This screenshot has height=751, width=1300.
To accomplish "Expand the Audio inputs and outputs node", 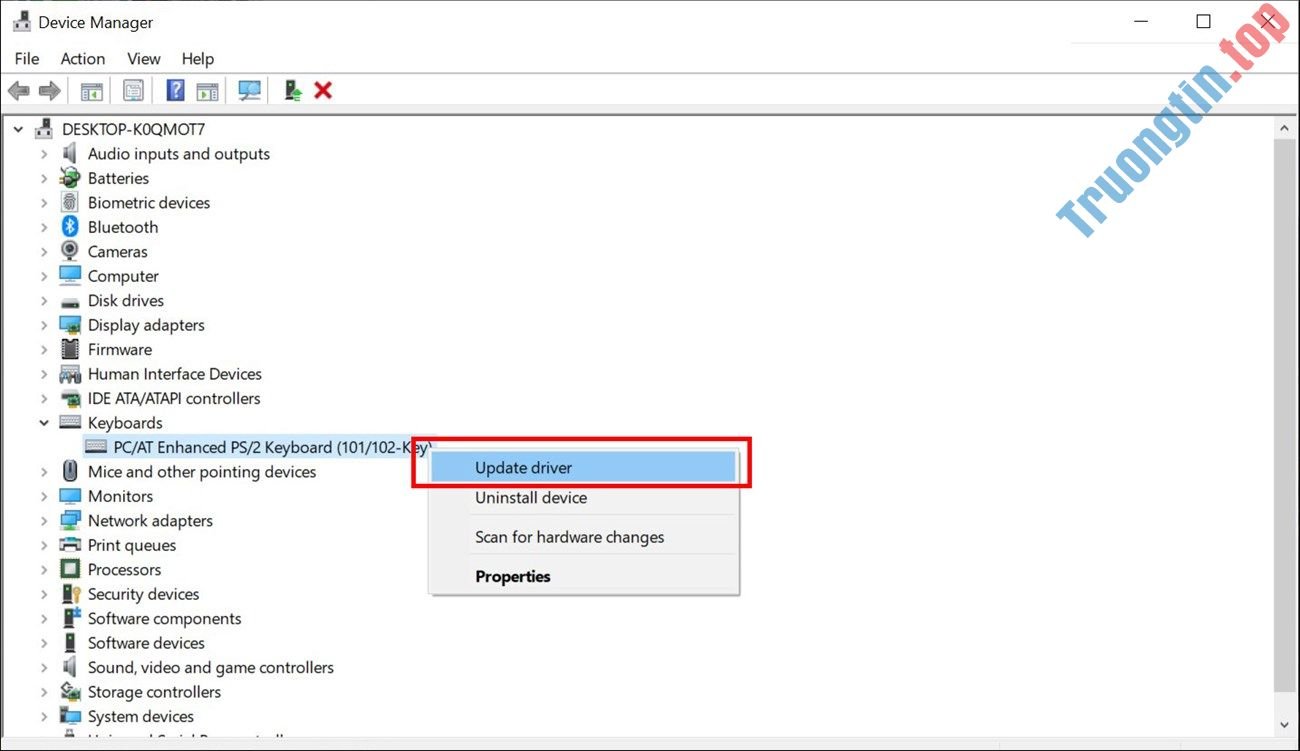I will (x=44, y=154).
